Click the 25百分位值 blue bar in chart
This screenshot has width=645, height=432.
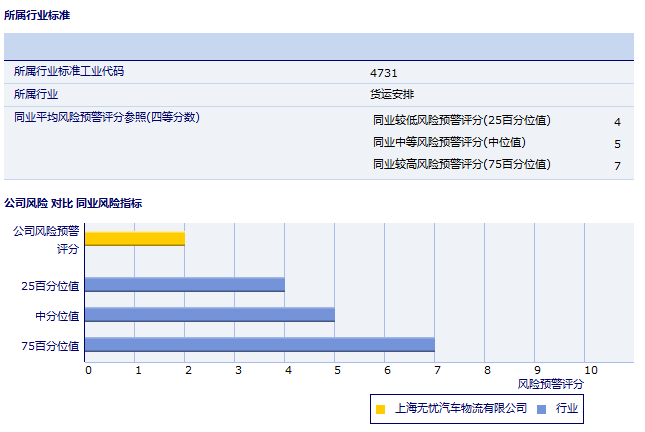(185, 285)
